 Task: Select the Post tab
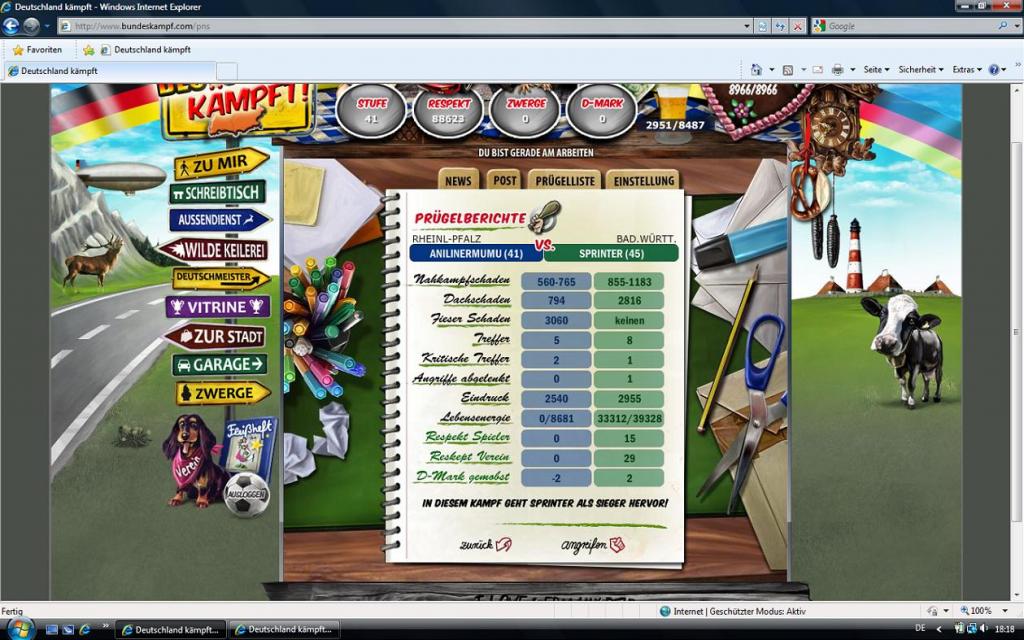pyautogui.click(x=504, y=181)
